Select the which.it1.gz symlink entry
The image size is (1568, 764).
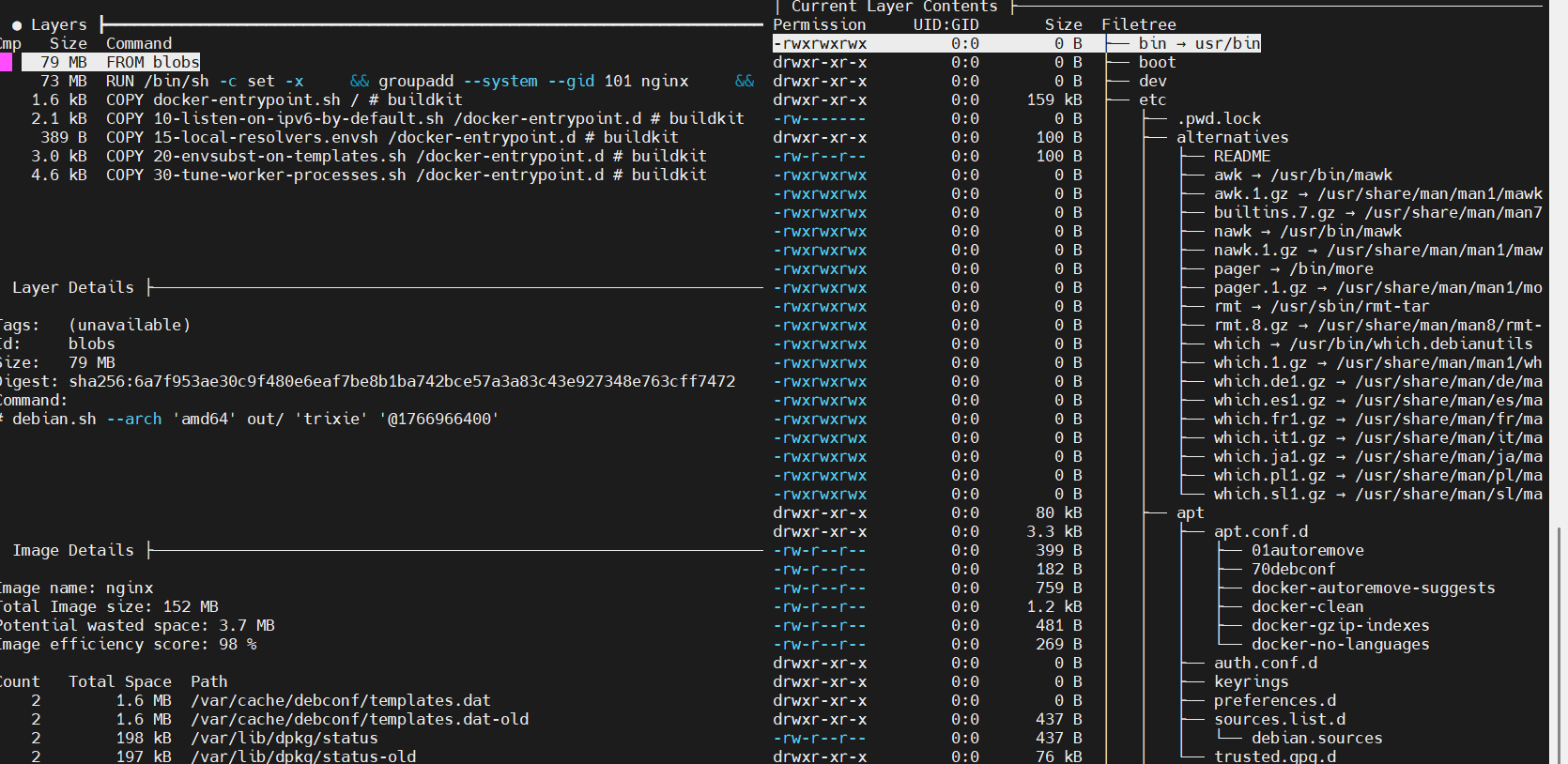coord(1378,437)
